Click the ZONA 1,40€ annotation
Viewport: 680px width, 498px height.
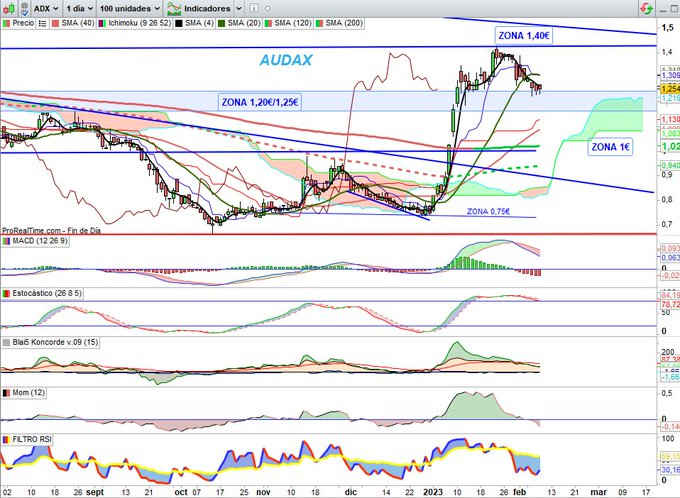click(524, 36)
